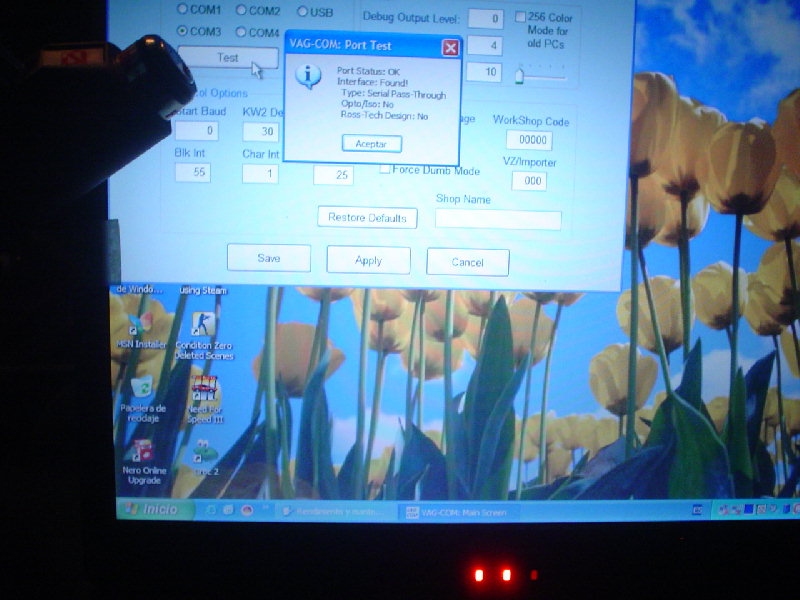Click the 'Opto/Iso: No' text
Image resolution: width=800 pixels, height=600 pixels.
tap(367, 104)
